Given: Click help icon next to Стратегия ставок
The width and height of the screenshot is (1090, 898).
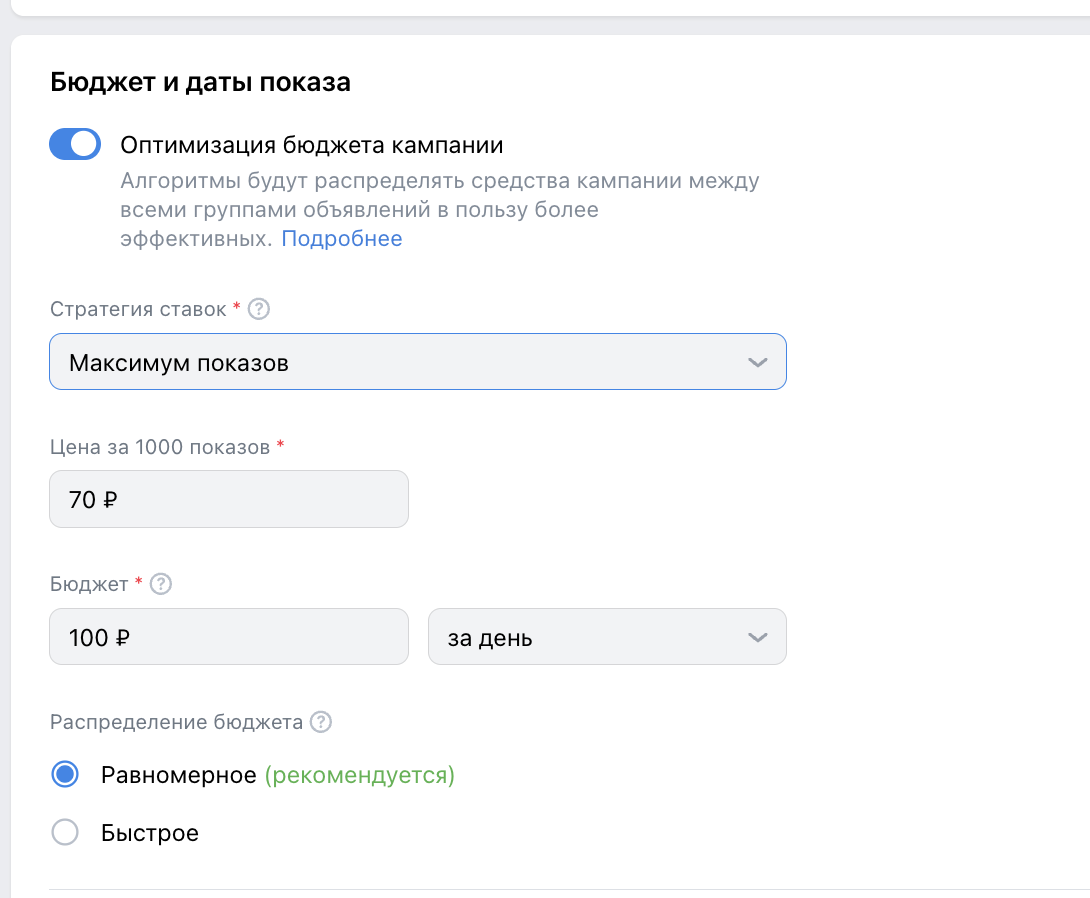Looking at the screenshot, I should 259,309.
